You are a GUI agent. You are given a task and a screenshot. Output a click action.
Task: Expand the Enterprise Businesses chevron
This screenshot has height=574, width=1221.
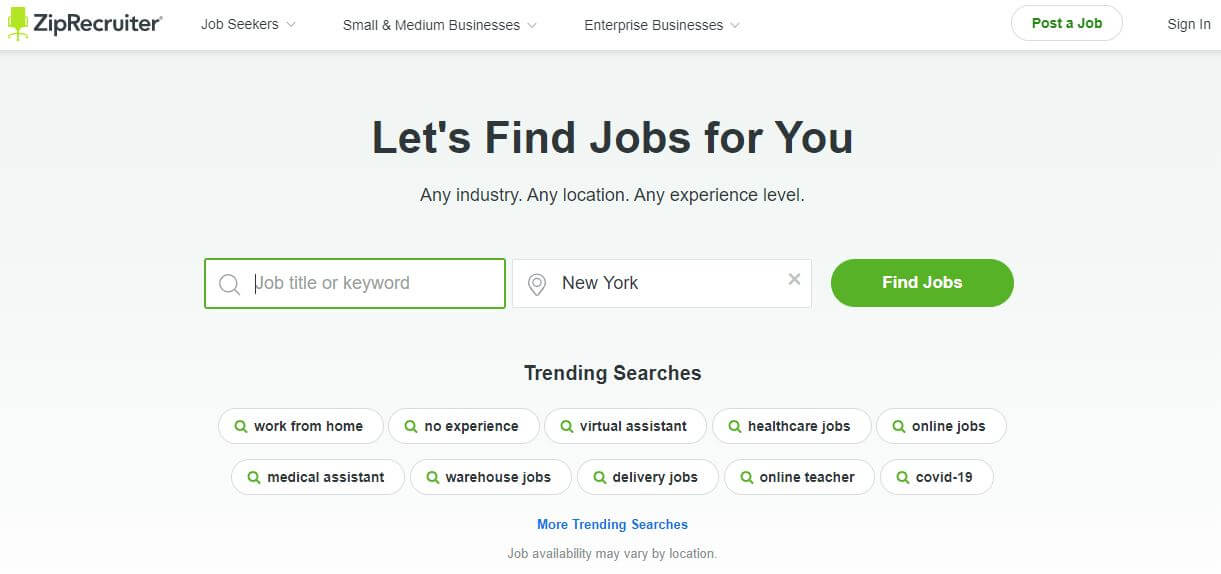735,26
